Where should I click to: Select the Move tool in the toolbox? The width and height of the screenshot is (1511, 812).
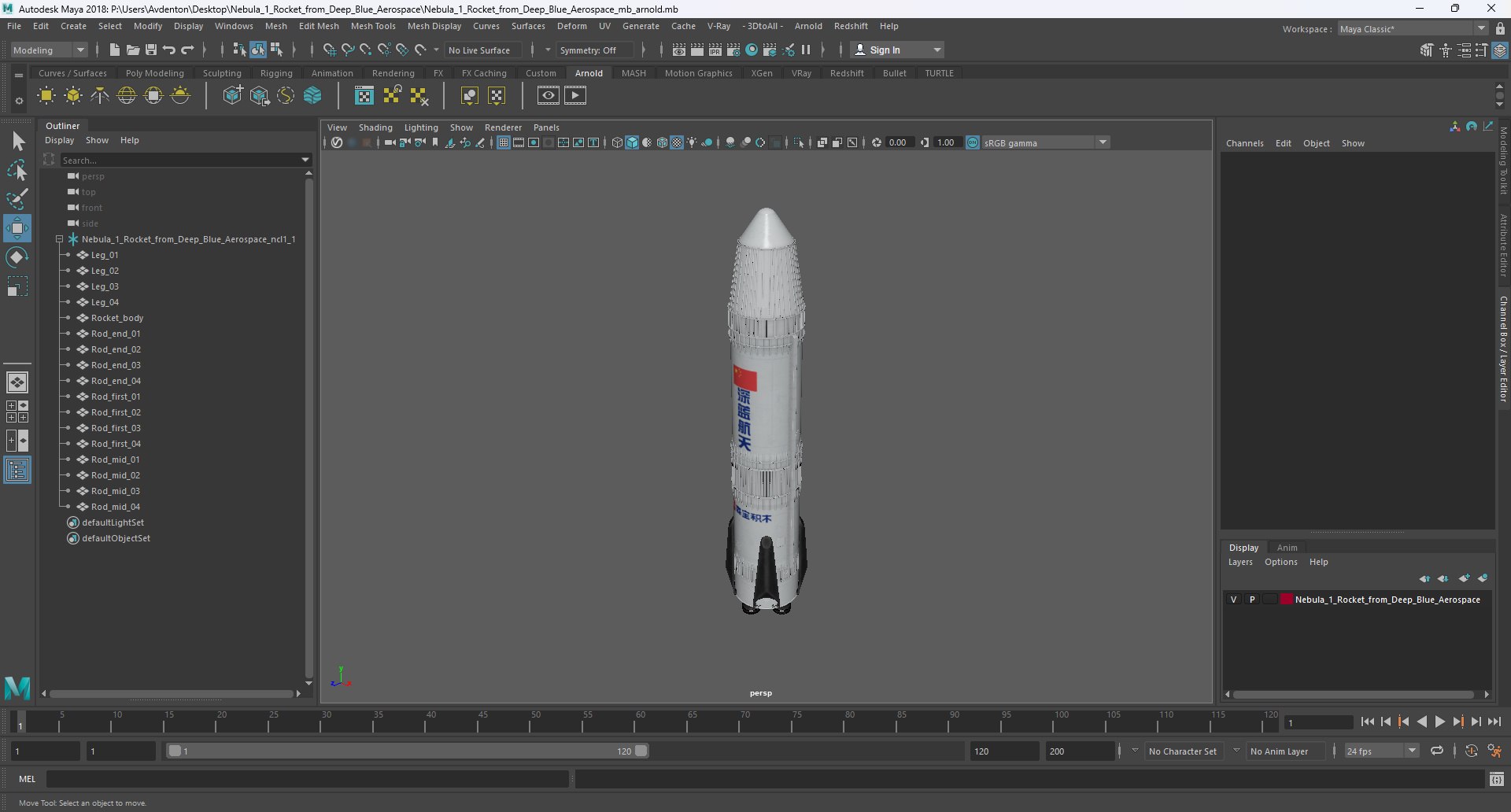[x=17, y=228]
